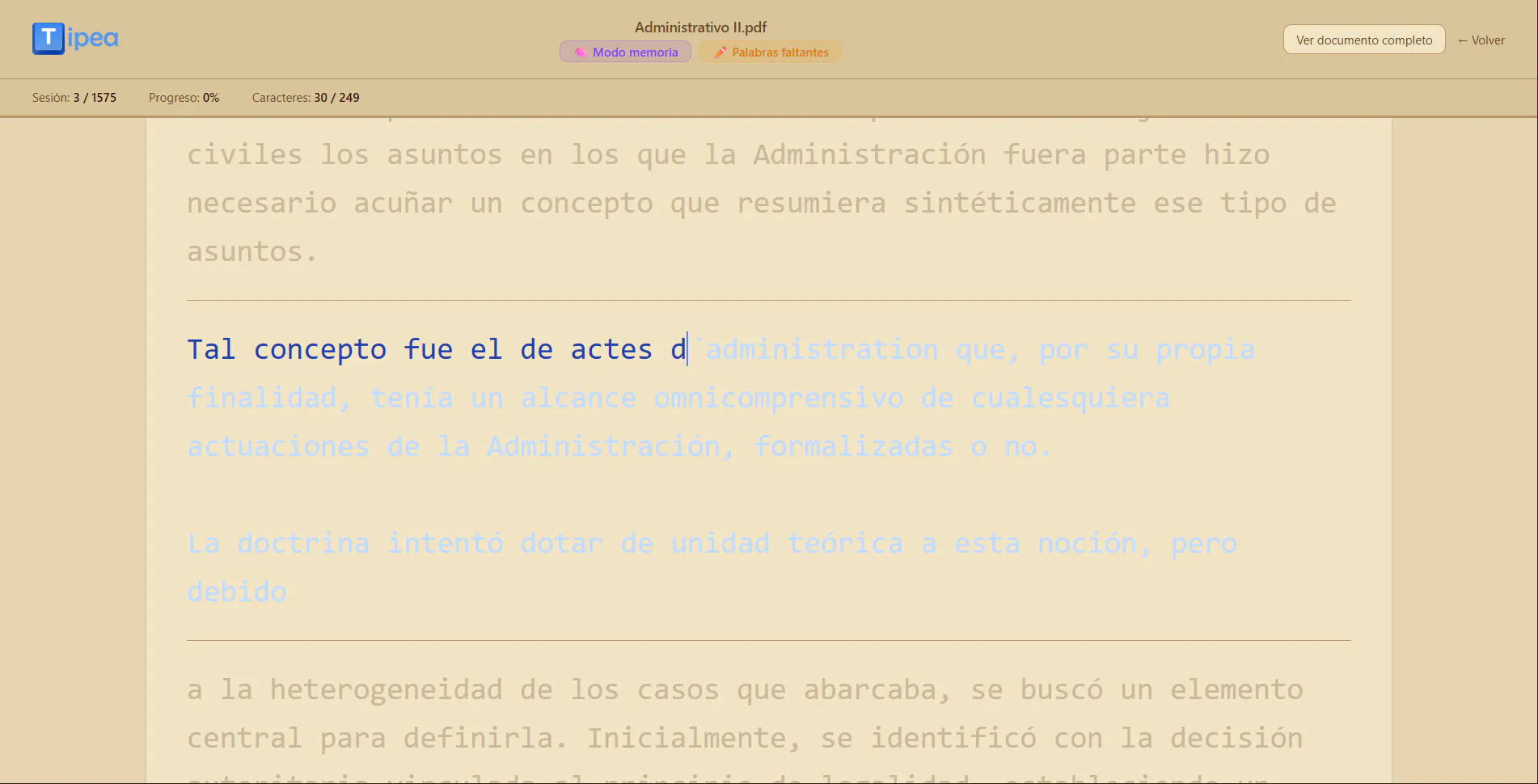The image size is (1538, 784).
Task: Click the Caracteres: 30 / 249 counter
Action: click(x=306, y=97)
